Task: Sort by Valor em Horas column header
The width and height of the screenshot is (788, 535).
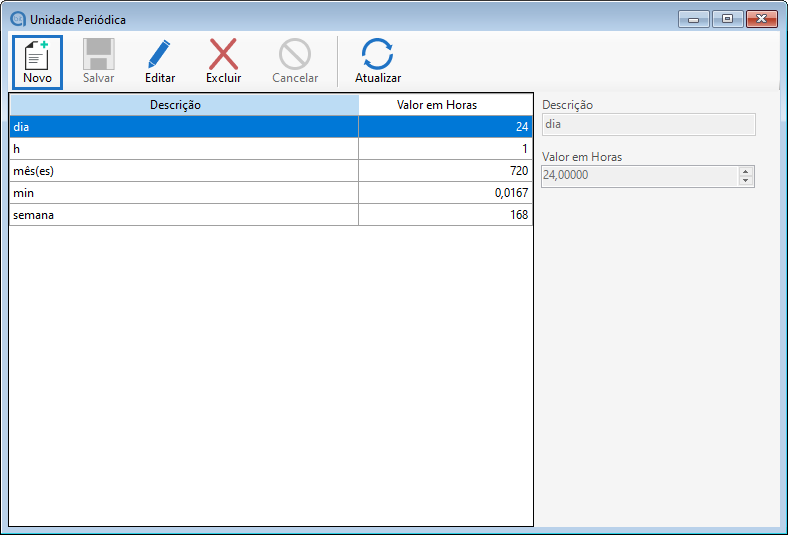Action: pos(445,105)
